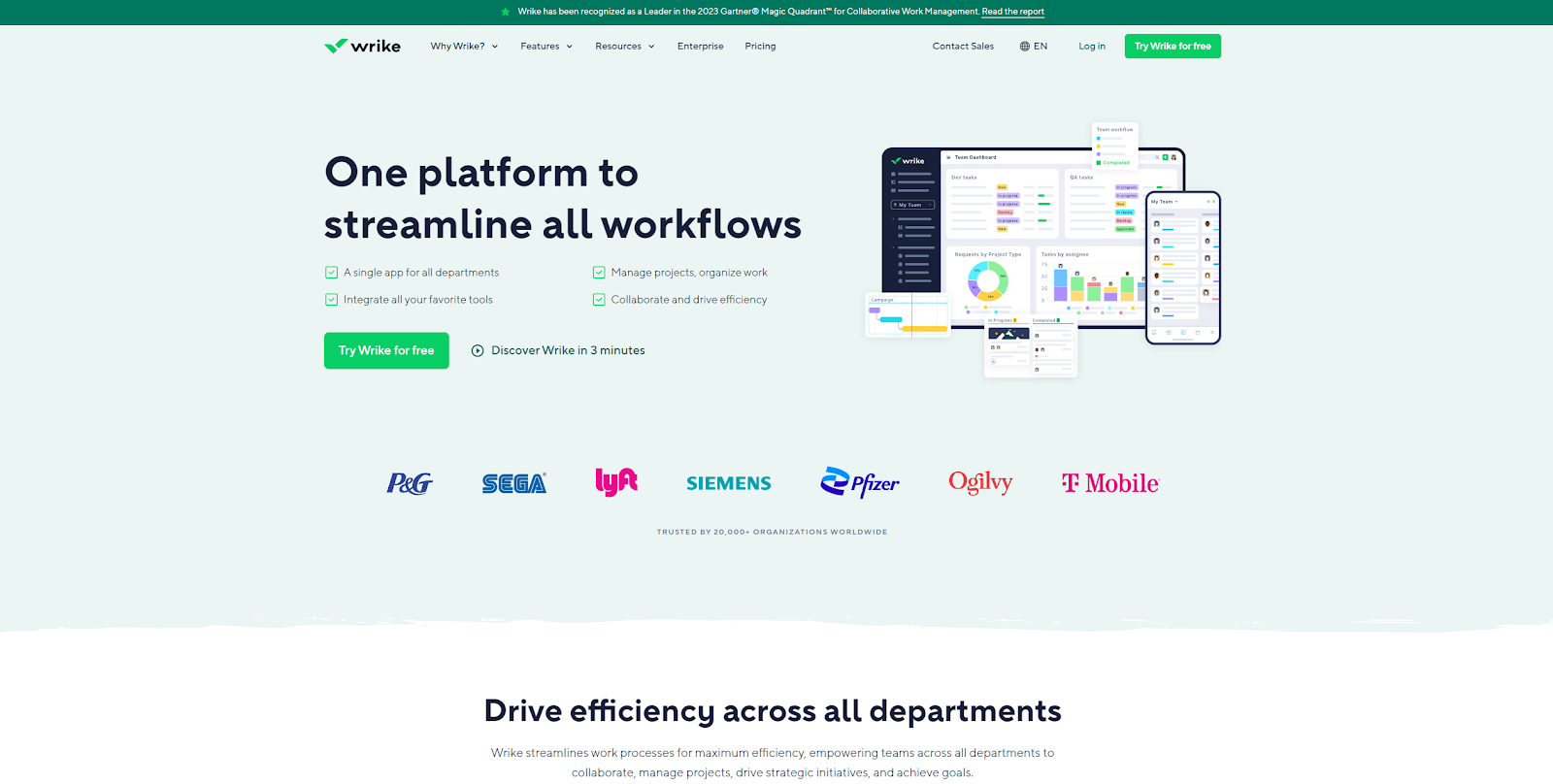Click the Tasks by assignee bar chart
Screen dimensions: 1553x784
coord(1092,281)
